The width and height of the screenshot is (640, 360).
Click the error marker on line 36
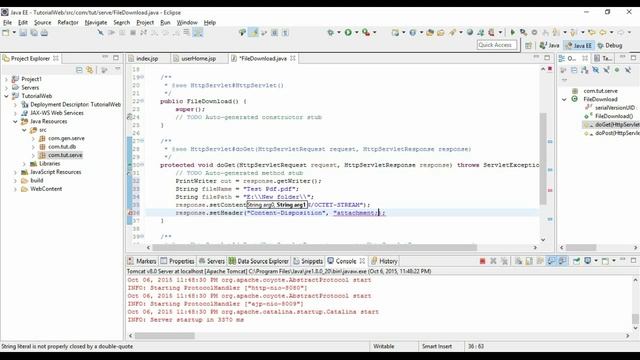pos(130,213)
